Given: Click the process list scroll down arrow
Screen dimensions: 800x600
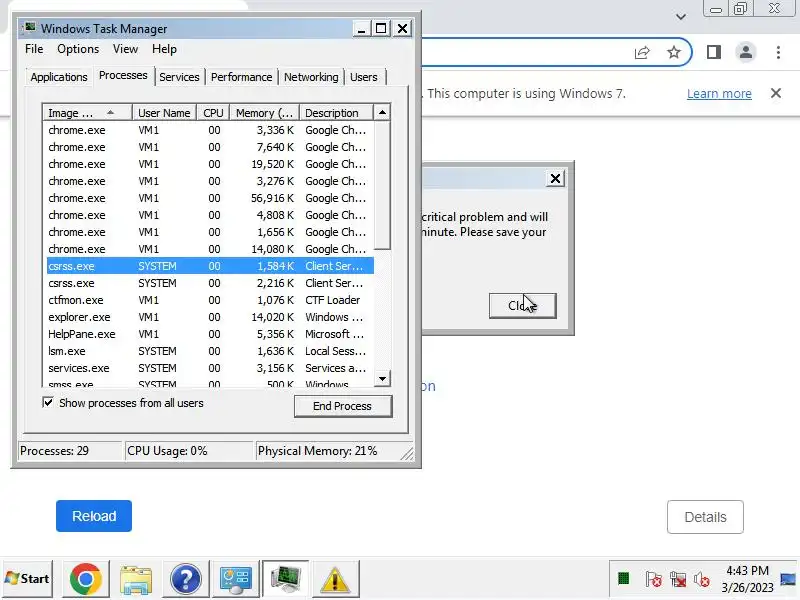Looking at the screenshot, I should point(382,379).
